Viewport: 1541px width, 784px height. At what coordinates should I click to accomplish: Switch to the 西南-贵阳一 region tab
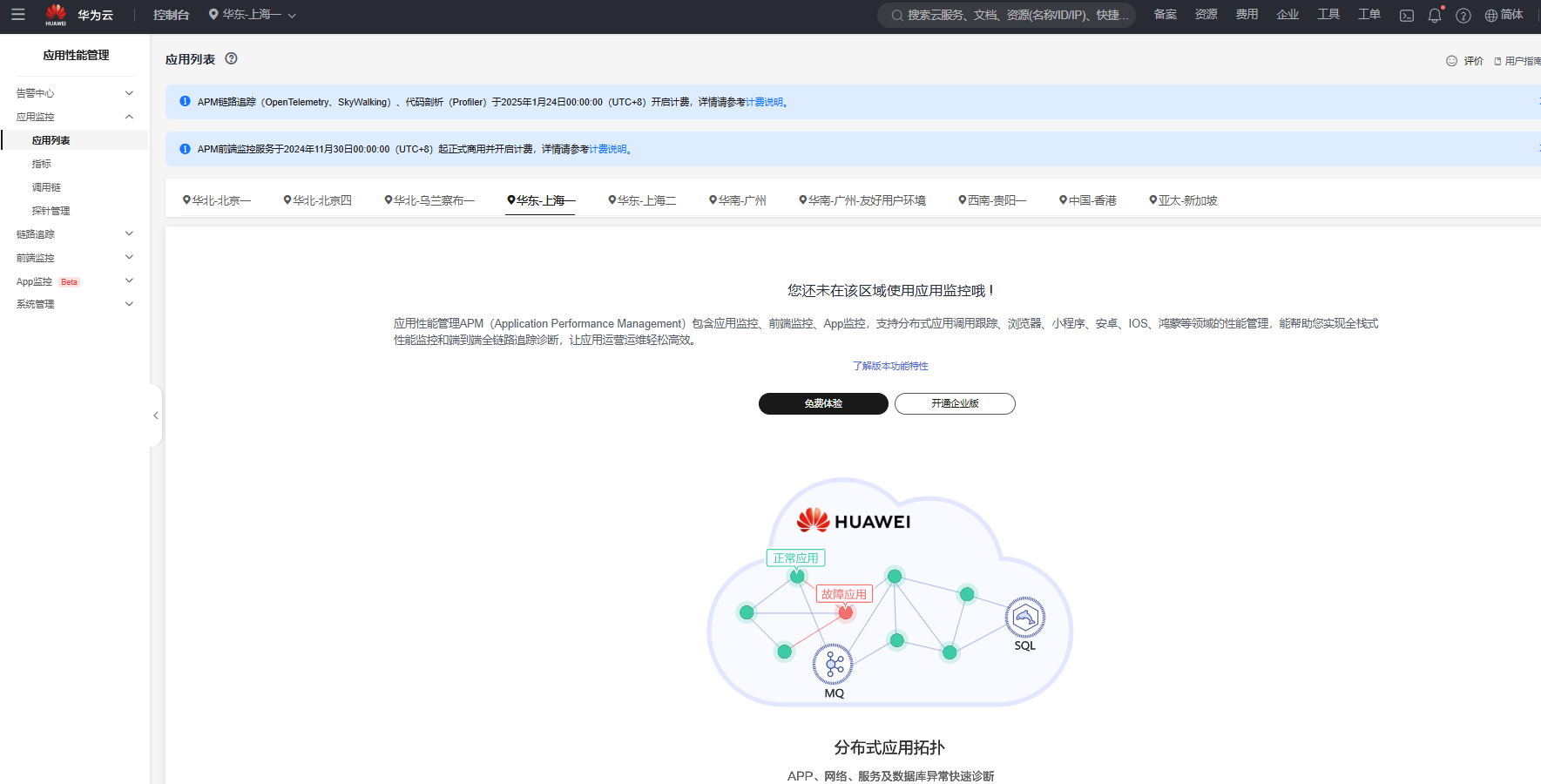point(992,200)
